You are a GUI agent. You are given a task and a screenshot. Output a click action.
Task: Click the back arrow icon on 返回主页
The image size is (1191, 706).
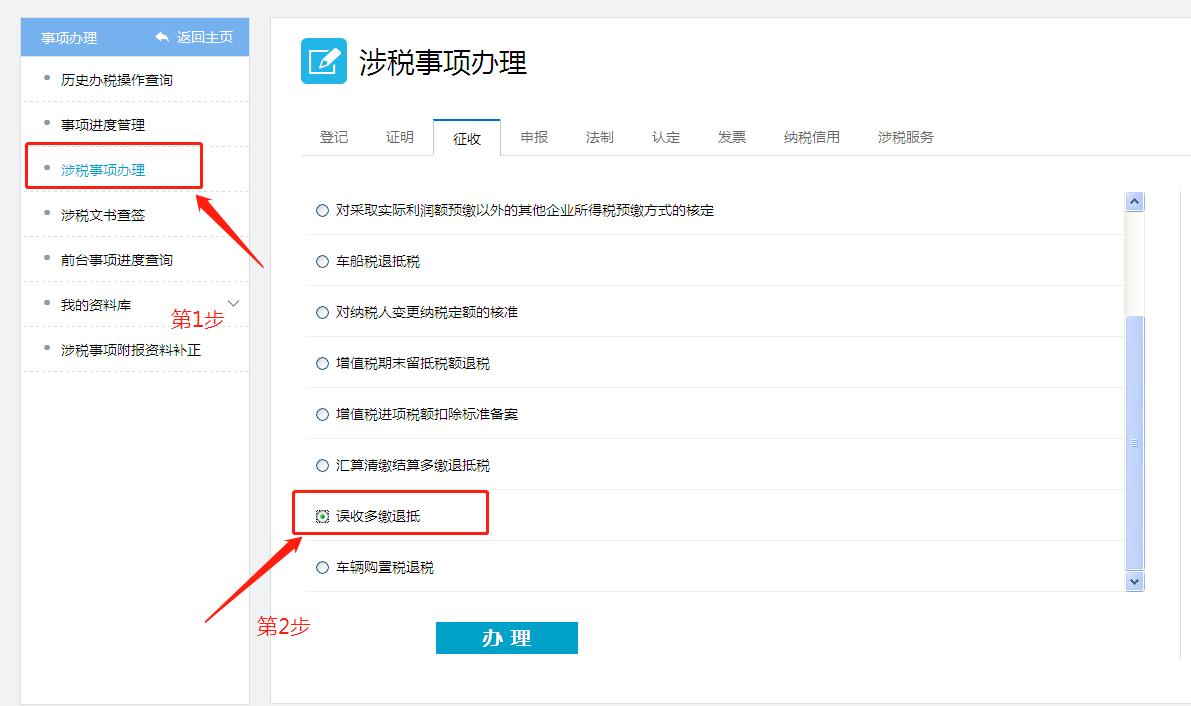[x=160, y=37]
